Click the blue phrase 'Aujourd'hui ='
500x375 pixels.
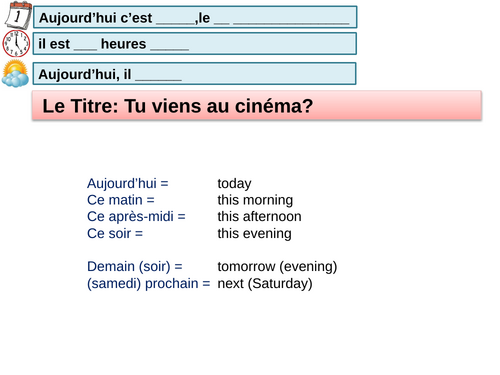(128, 183)
